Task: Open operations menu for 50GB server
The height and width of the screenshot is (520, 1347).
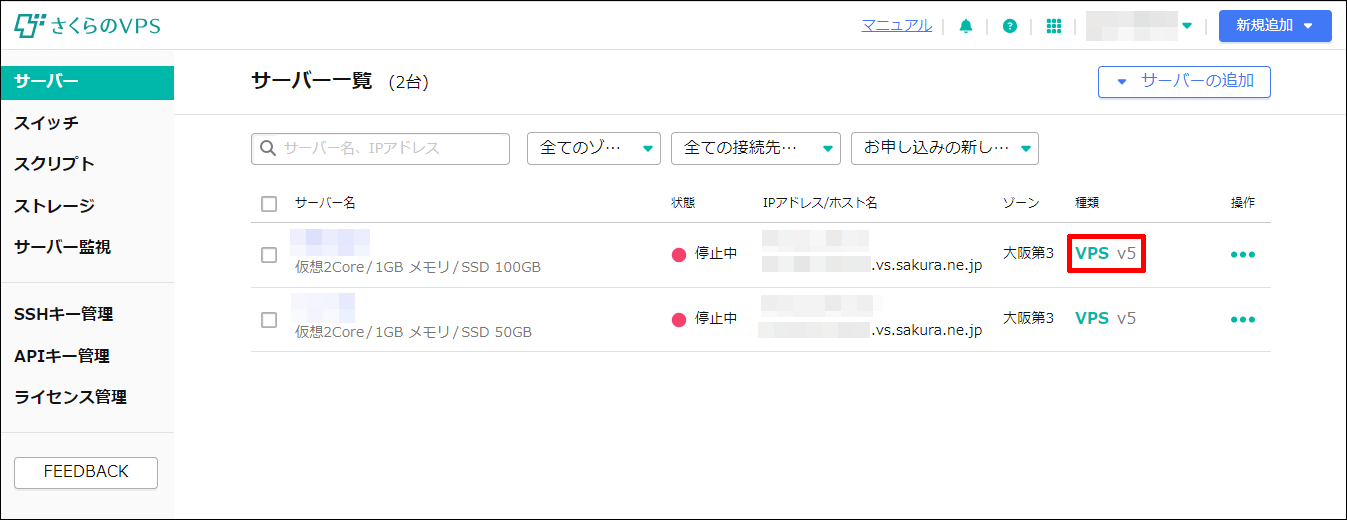Action: pos(1242,320)
